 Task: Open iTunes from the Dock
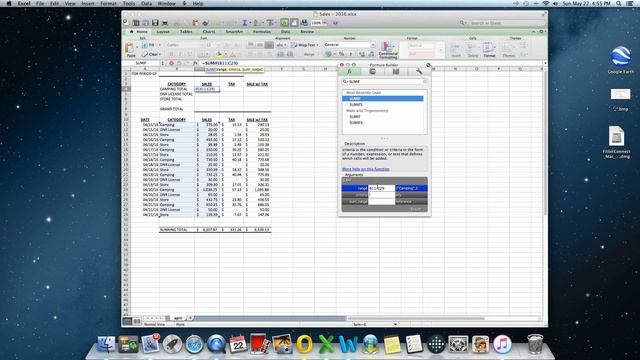[x=502, y=344]
